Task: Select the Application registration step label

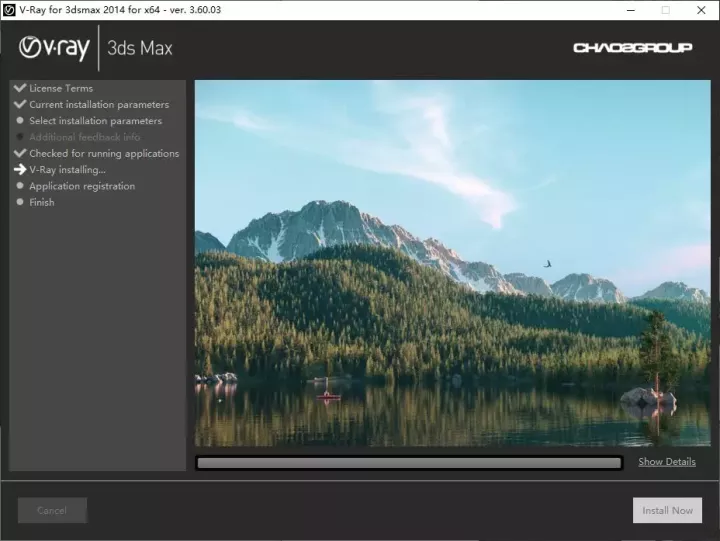Action: [x=82, y=186]
